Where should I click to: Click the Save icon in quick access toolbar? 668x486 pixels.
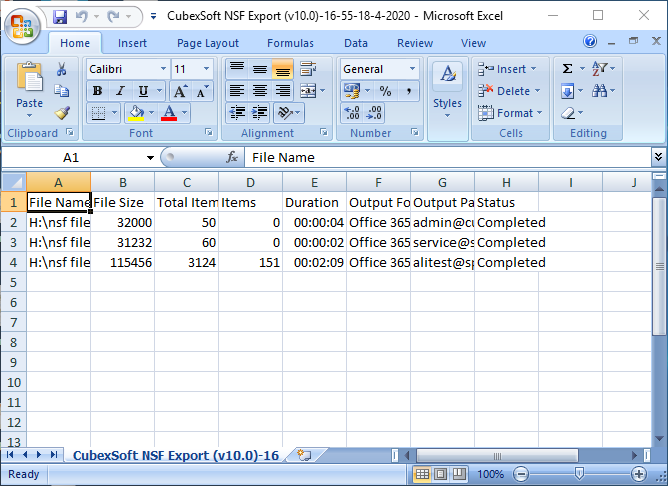(x=60, y=16)
